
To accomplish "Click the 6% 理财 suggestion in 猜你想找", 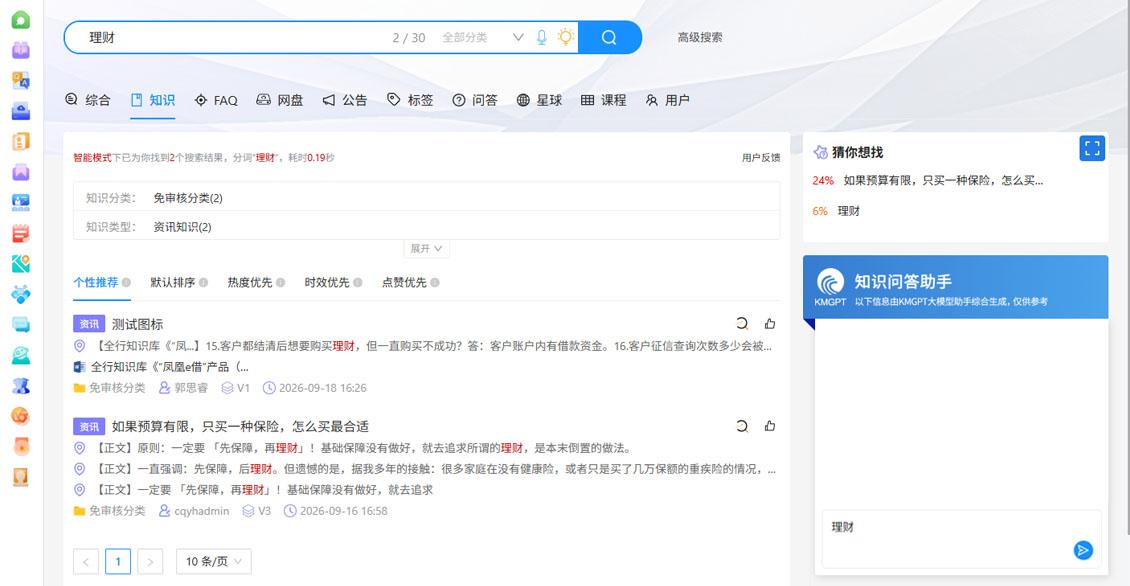I will click(849, 211).
